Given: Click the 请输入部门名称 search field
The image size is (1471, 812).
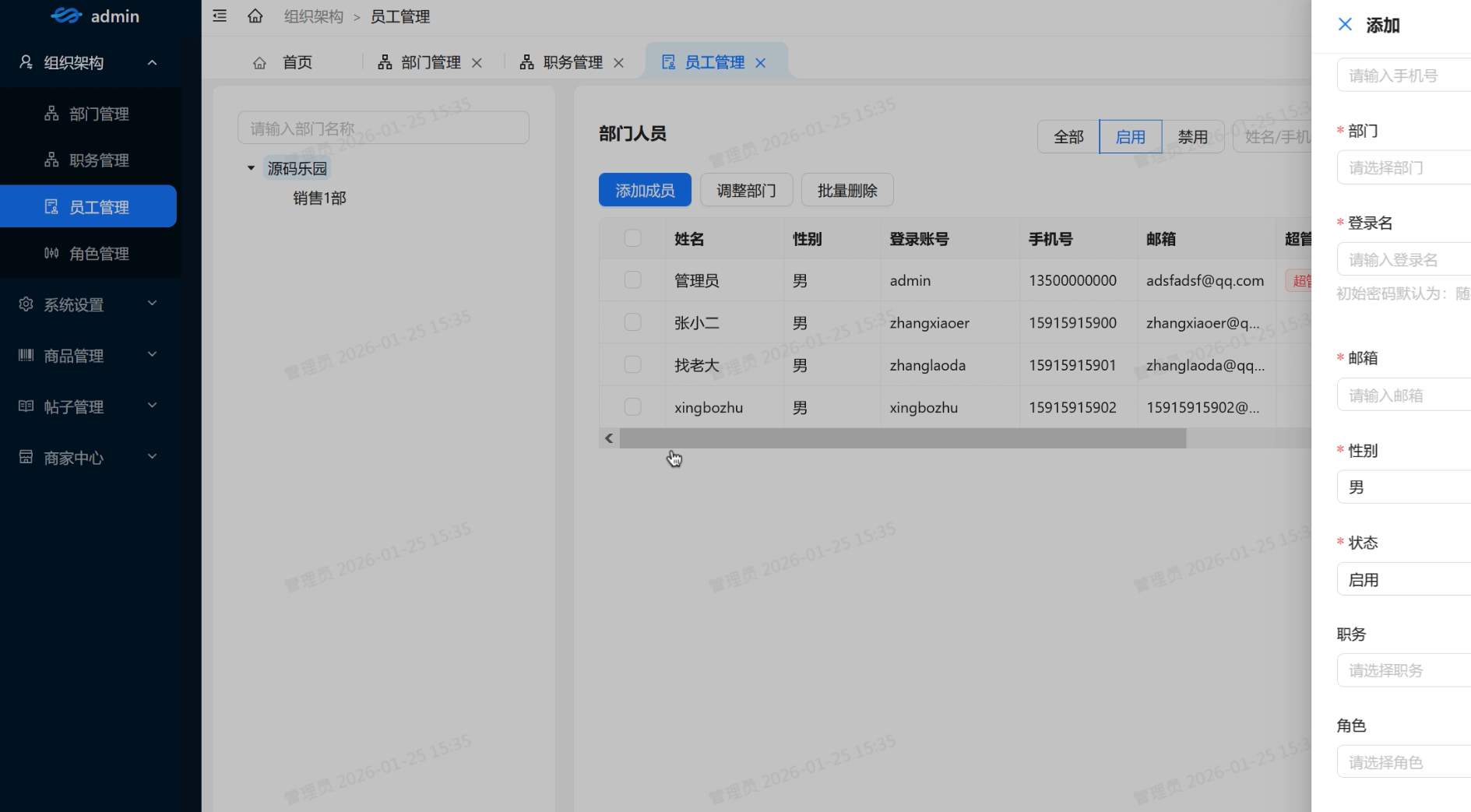Looking at the screenshot, I should click(x=383, y=128).
